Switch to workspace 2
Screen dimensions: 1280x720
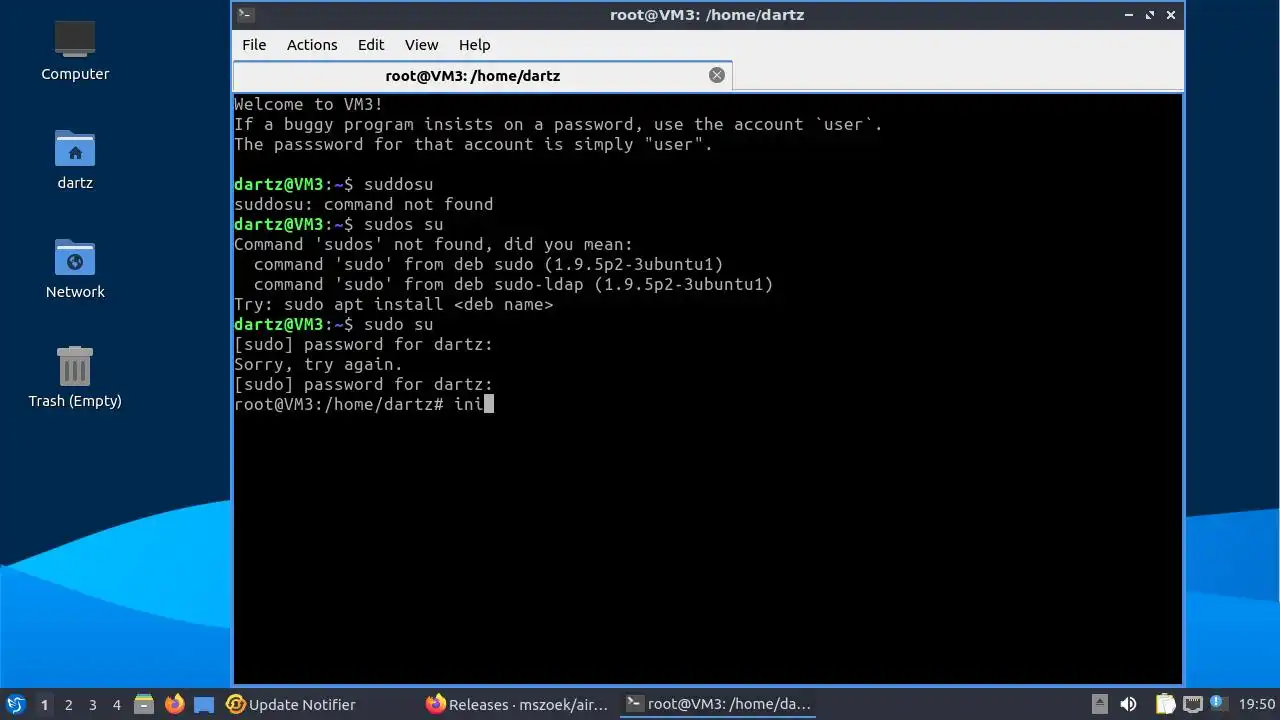coord(68,705)
